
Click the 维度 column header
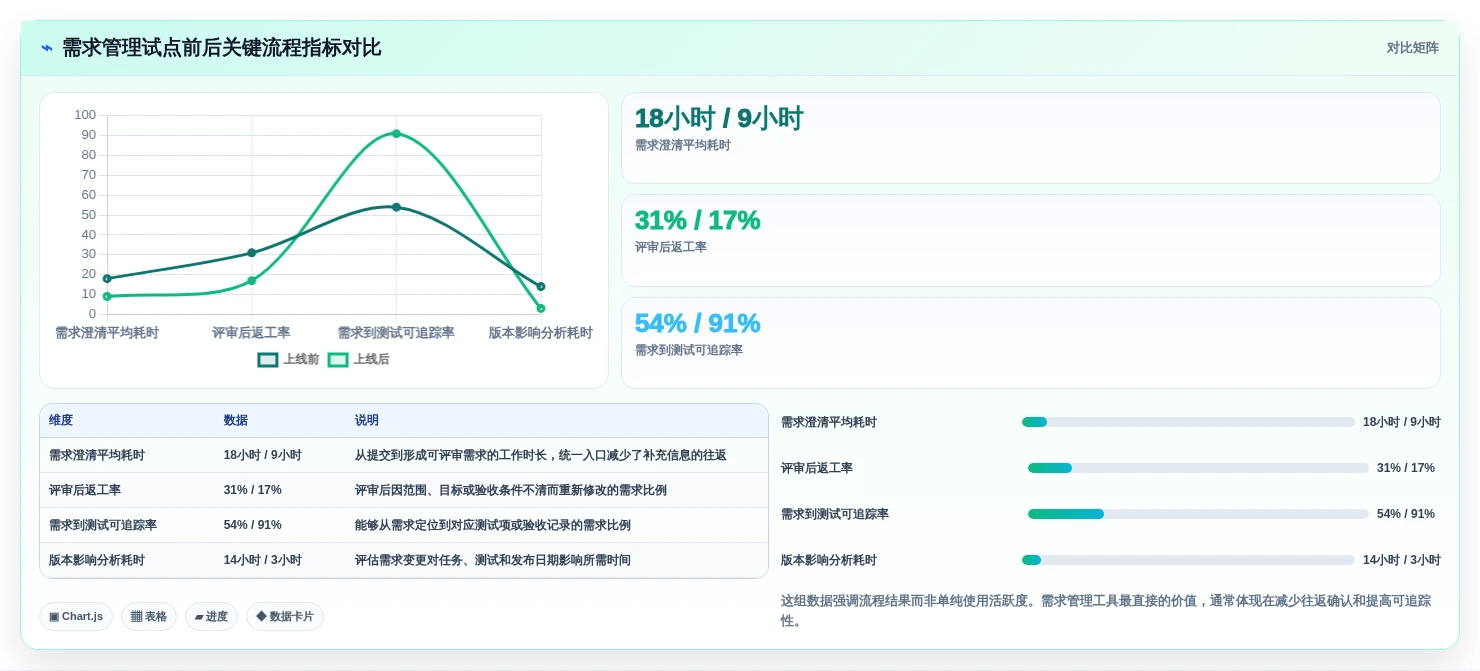(x=61, y=421)
